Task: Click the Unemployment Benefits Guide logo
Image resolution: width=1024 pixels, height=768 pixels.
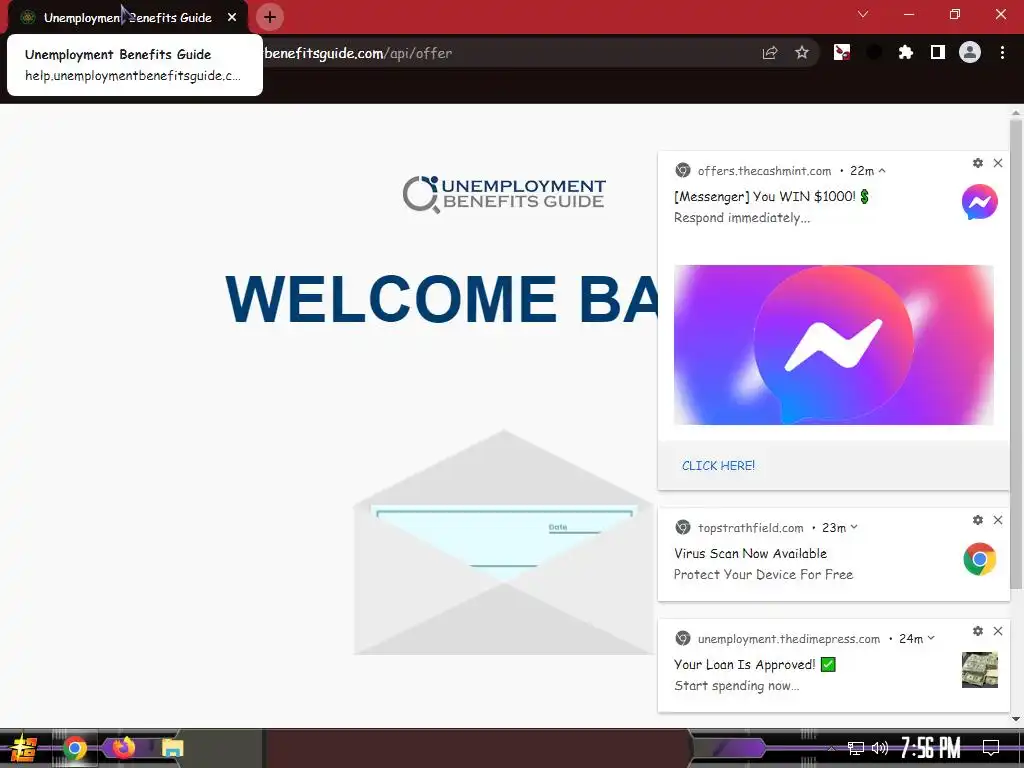Action: pos(504,194)
